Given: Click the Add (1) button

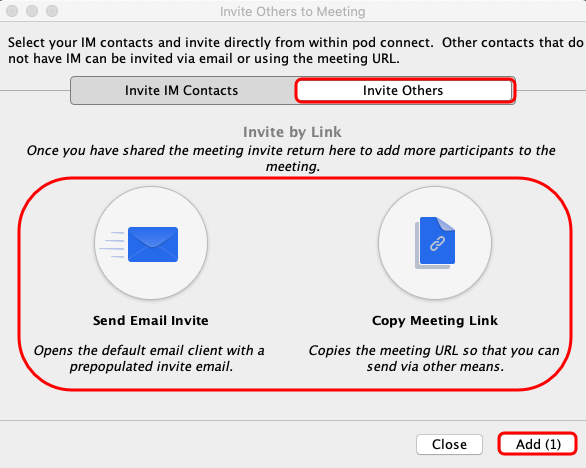Looking at the screenshot, I should 538,444.
